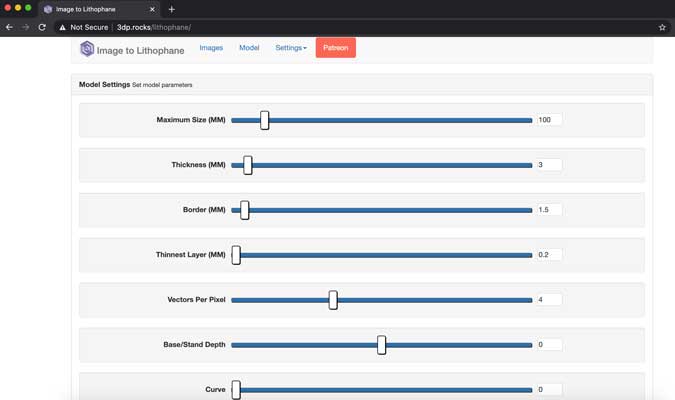The height and width of the screenshot is (400, 675).
Task: Click the Base/Stand Depth slider handle
Action: pos(382,345)
